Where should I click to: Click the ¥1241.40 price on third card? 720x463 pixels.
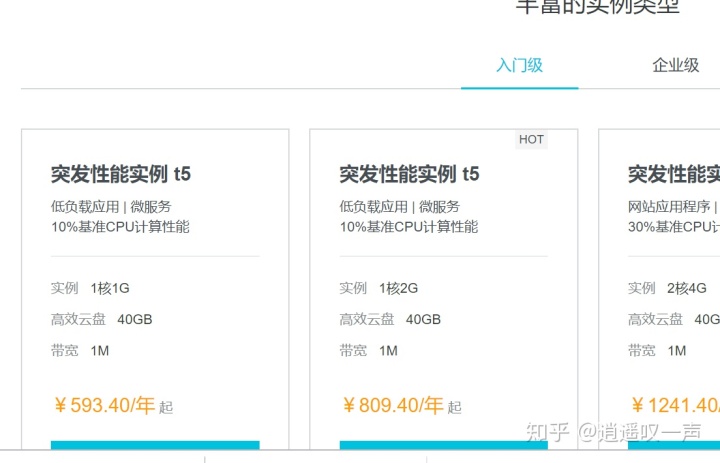675,406
